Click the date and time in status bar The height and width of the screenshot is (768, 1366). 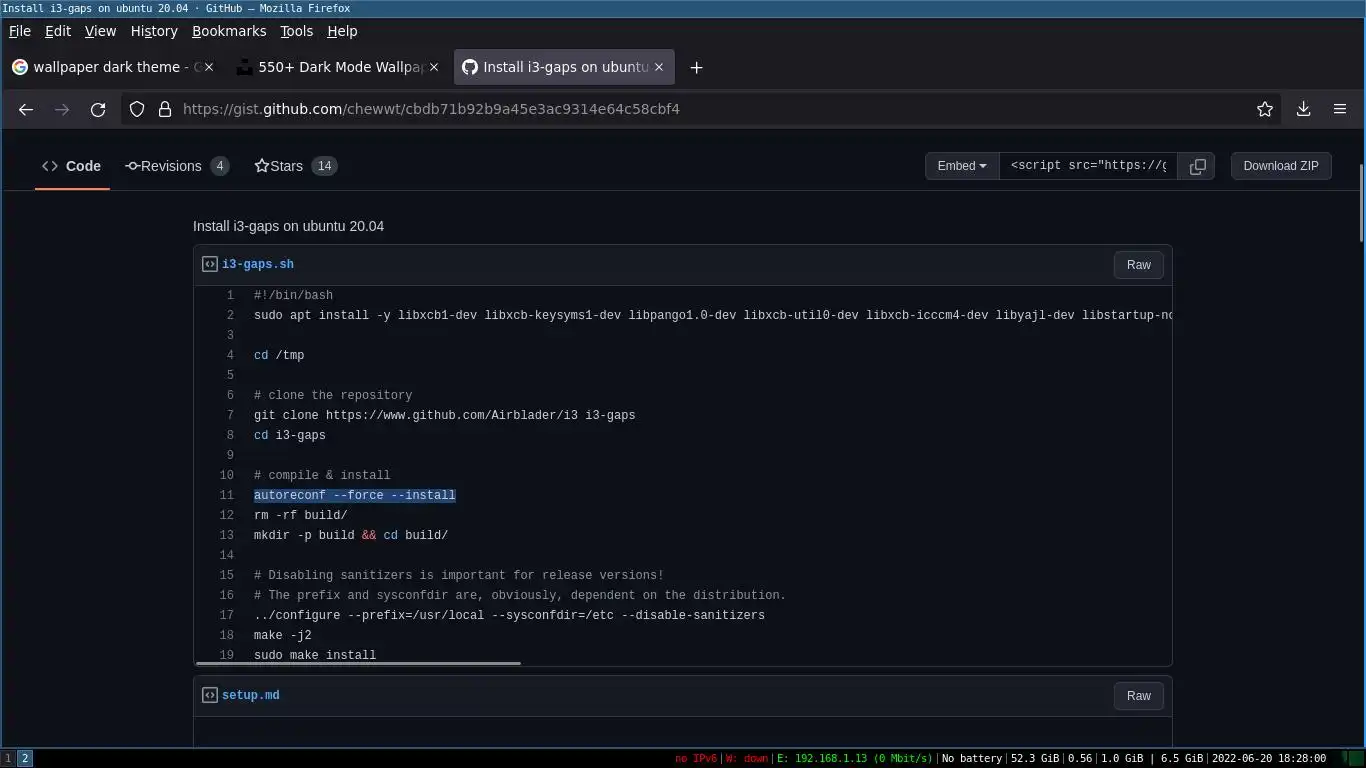pyautogui.click(x=1269, y=759)
